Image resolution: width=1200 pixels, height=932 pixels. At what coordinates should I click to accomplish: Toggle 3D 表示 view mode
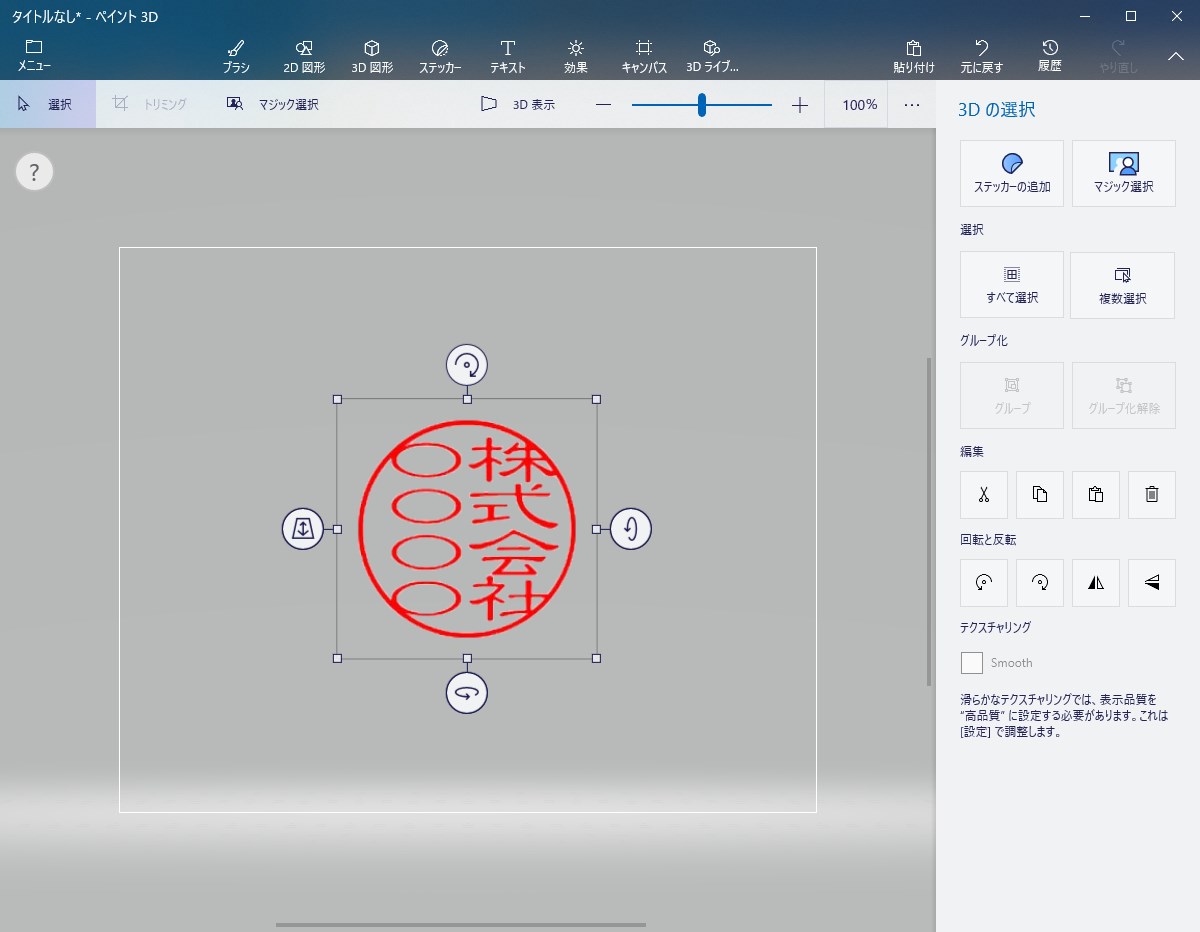(x=518, y=104)
